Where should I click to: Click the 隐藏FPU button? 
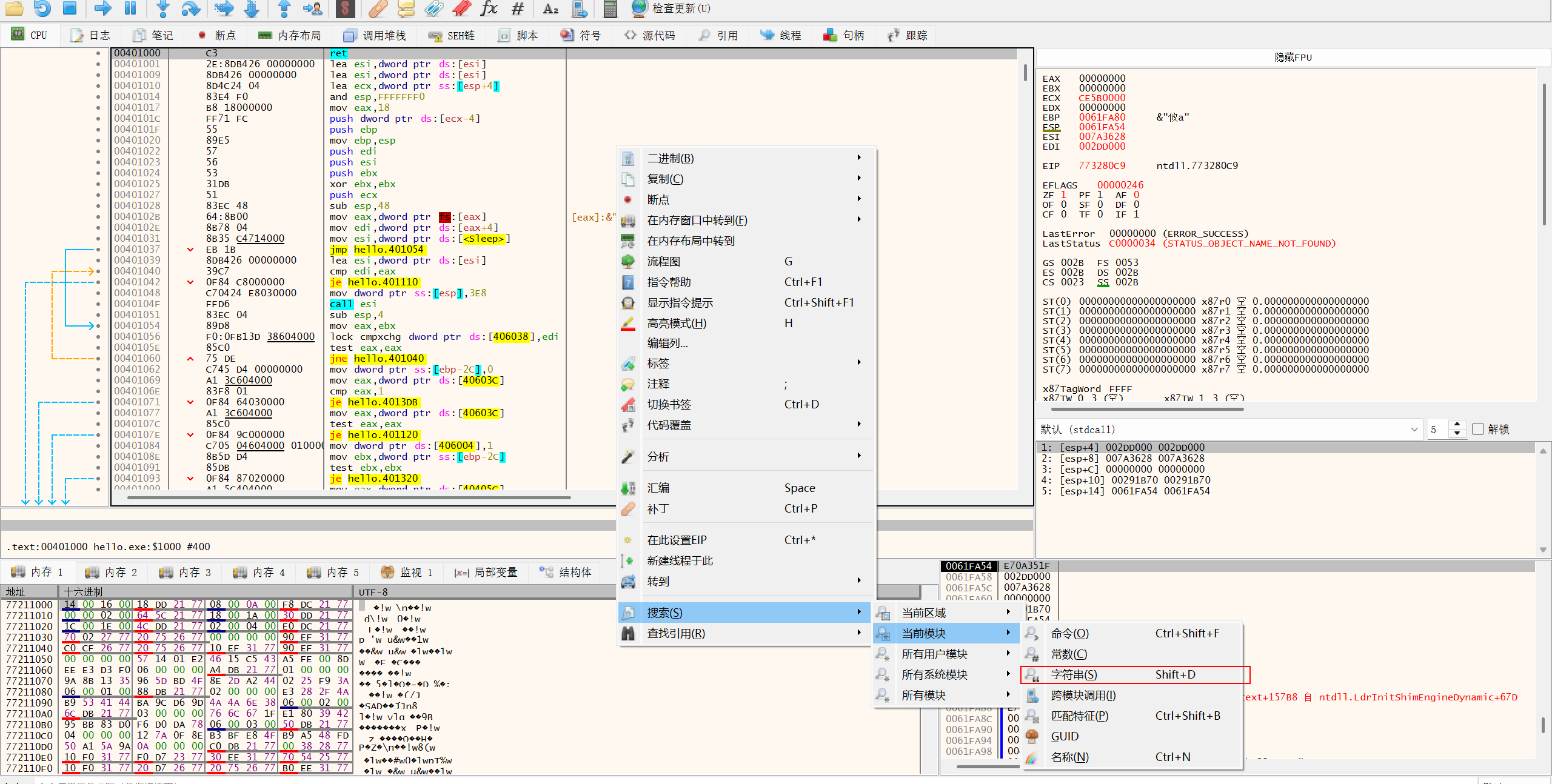1293,57
